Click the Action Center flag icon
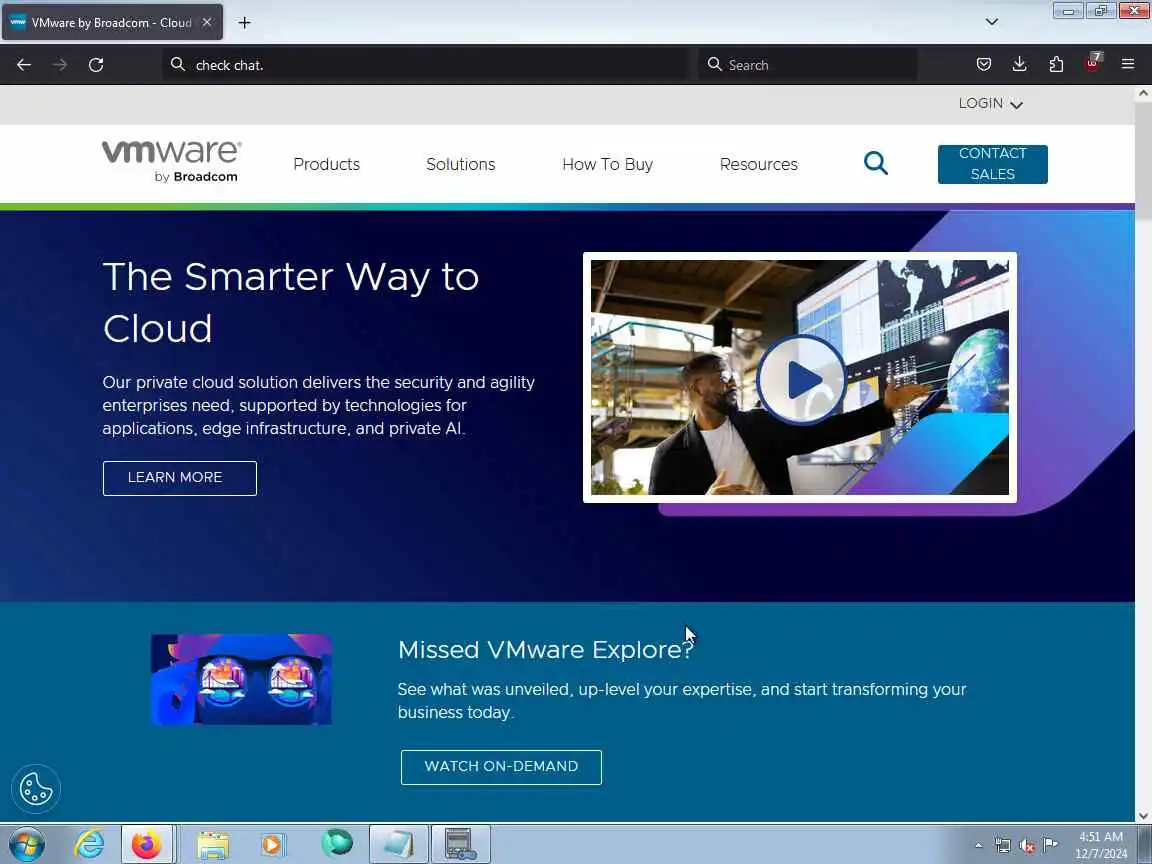 (1051, 845)
